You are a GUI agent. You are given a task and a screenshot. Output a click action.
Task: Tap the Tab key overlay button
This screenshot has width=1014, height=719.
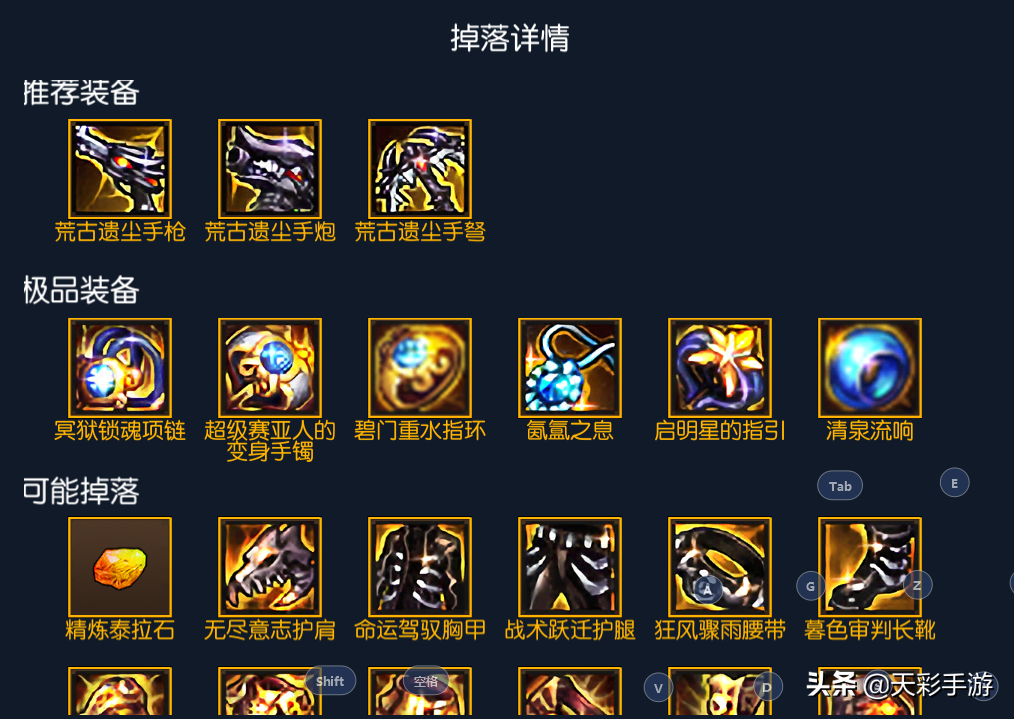tap(840, 486)
